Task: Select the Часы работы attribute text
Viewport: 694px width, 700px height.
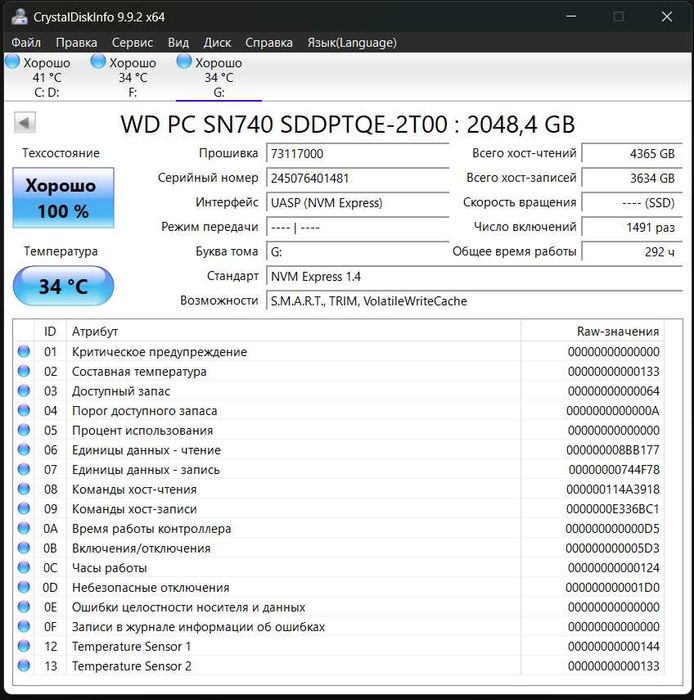Action: coord(109,568)
